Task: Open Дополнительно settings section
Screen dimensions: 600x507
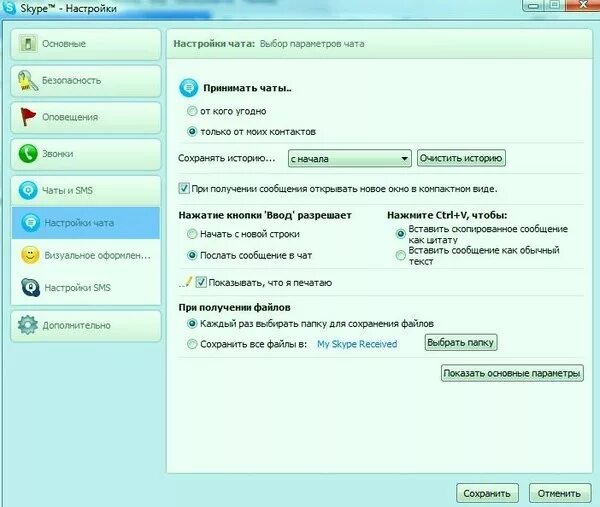Action: pyautogui.click(x=86, y=326)
